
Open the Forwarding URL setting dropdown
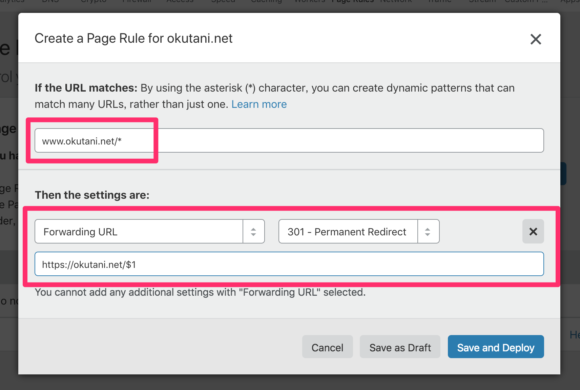149,232
